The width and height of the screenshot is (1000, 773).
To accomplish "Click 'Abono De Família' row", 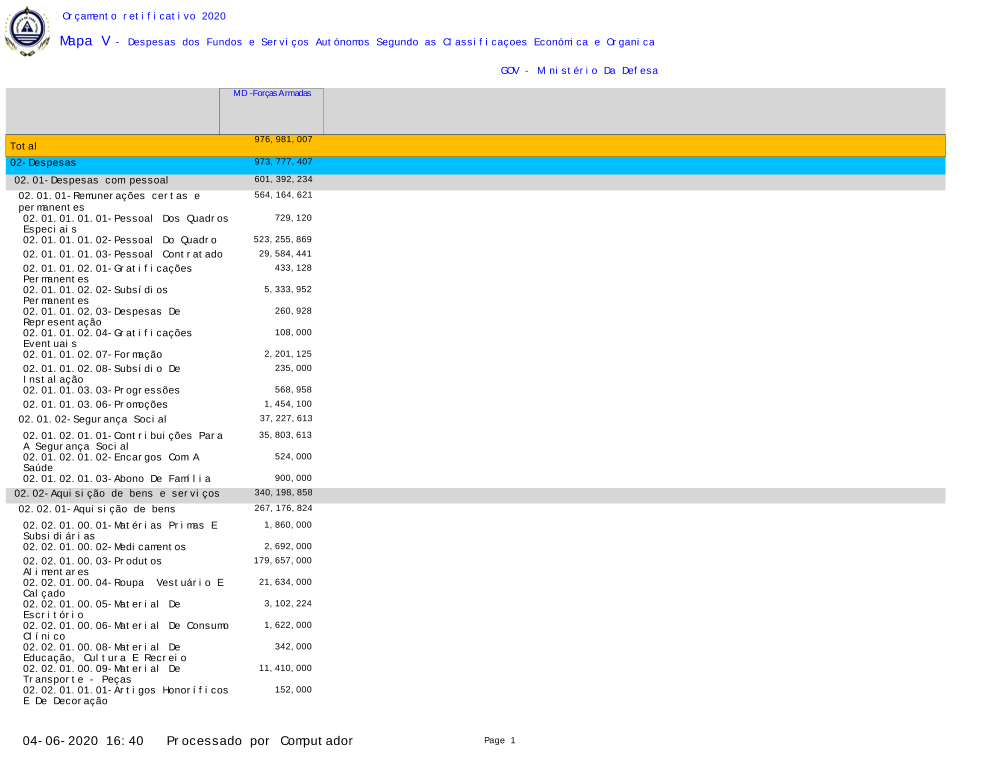I will [117, 479].
